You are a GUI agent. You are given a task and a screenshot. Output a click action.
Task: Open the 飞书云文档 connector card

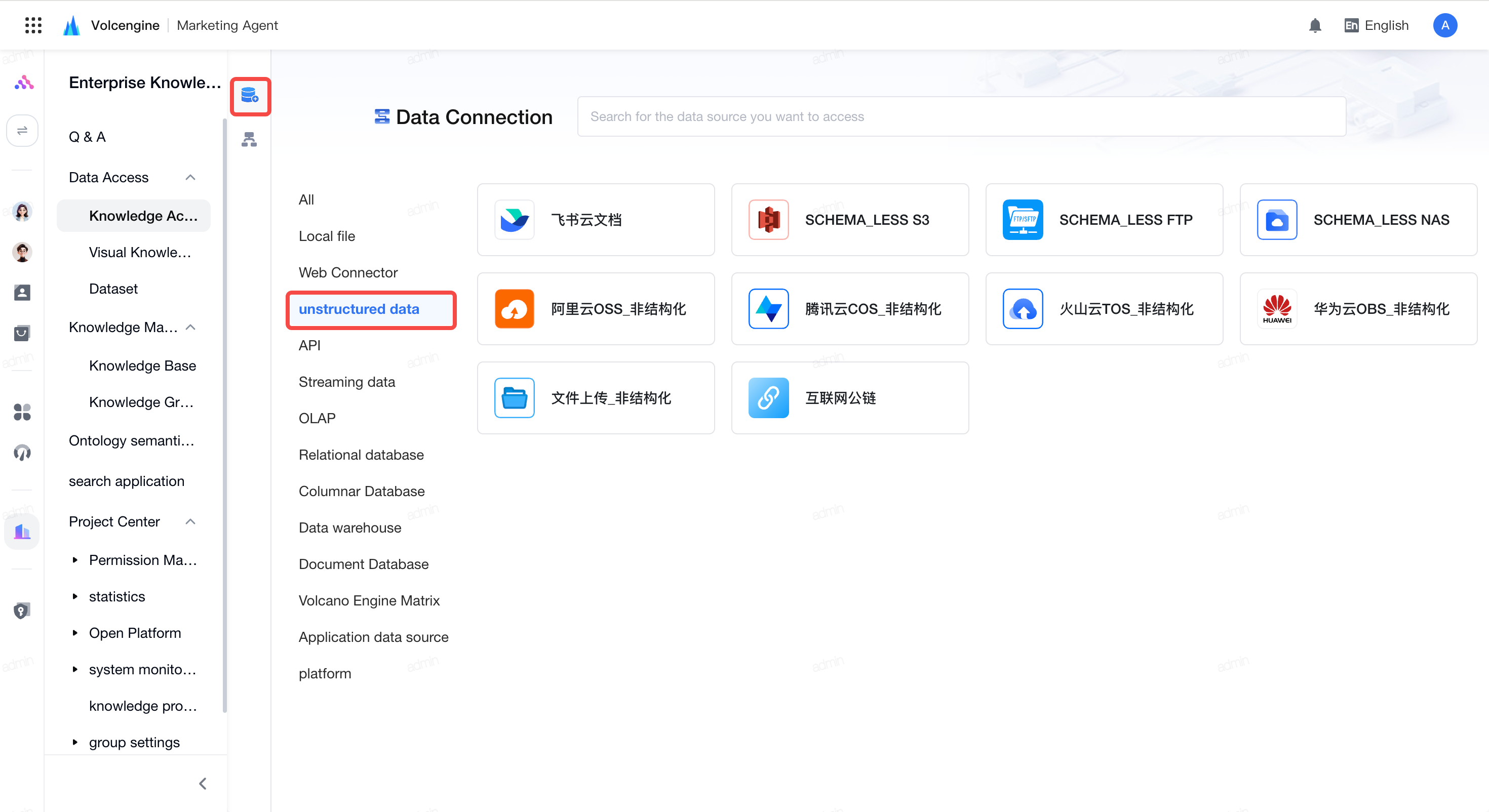coord(596,220)
